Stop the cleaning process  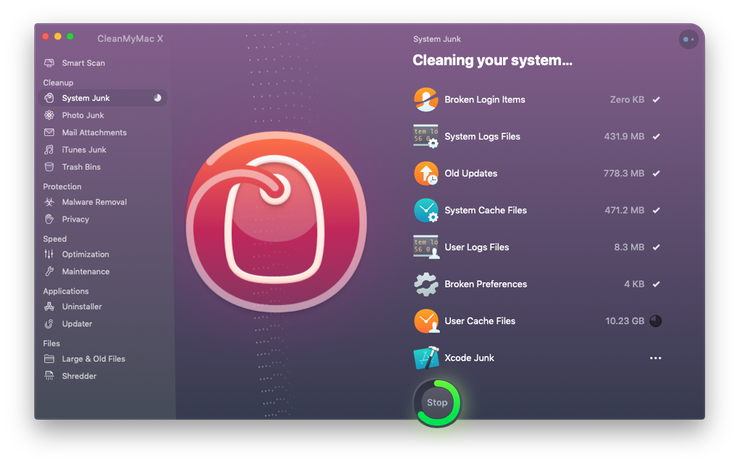point(437,403)
